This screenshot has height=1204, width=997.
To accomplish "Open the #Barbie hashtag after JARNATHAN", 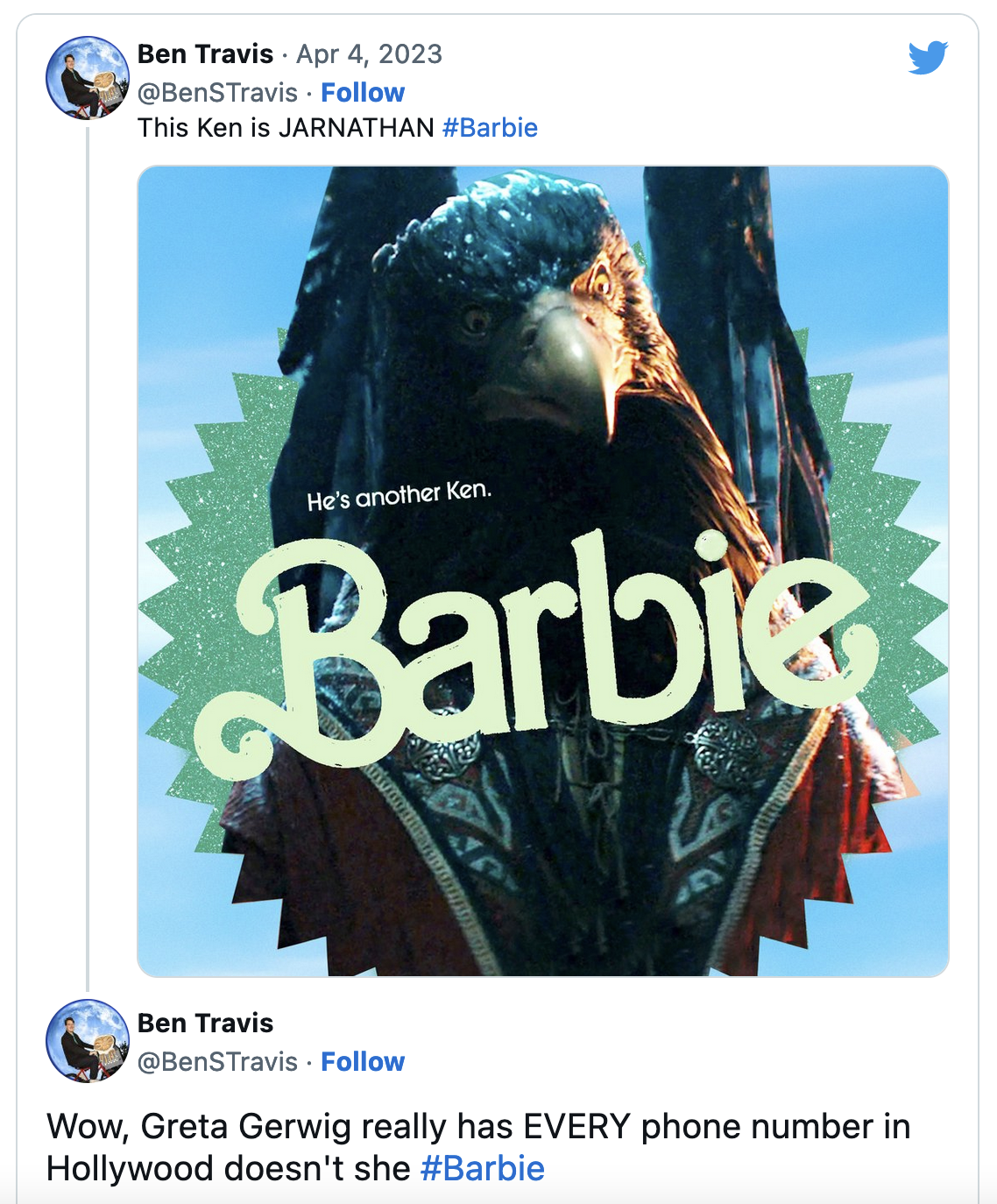I will 490,128.
